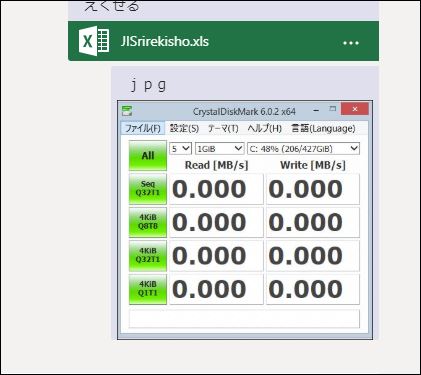Open the three-dots menu for JISrirekisho.xls
The height and width of the screenshot is (375, 421).
tap(351, 43)
